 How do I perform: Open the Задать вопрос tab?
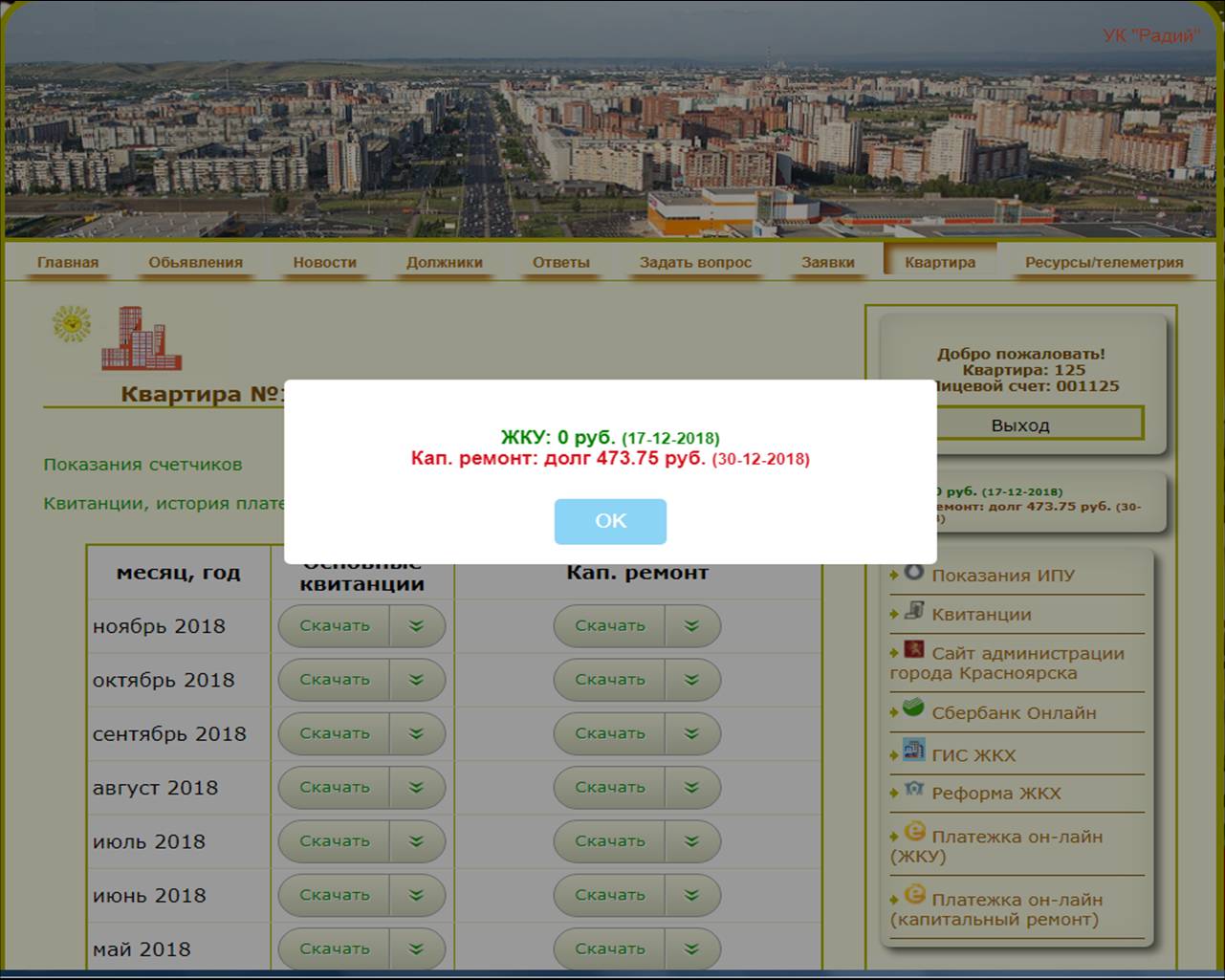695,262
